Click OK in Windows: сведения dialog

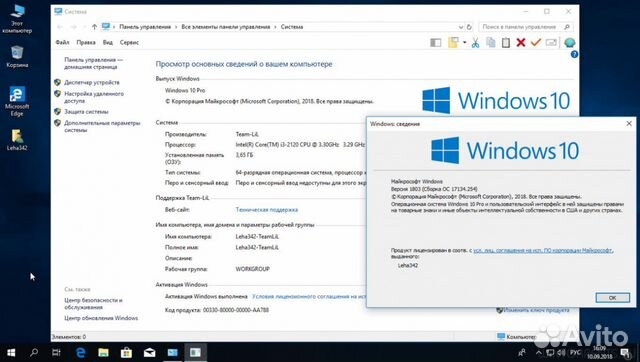(612, 298)
